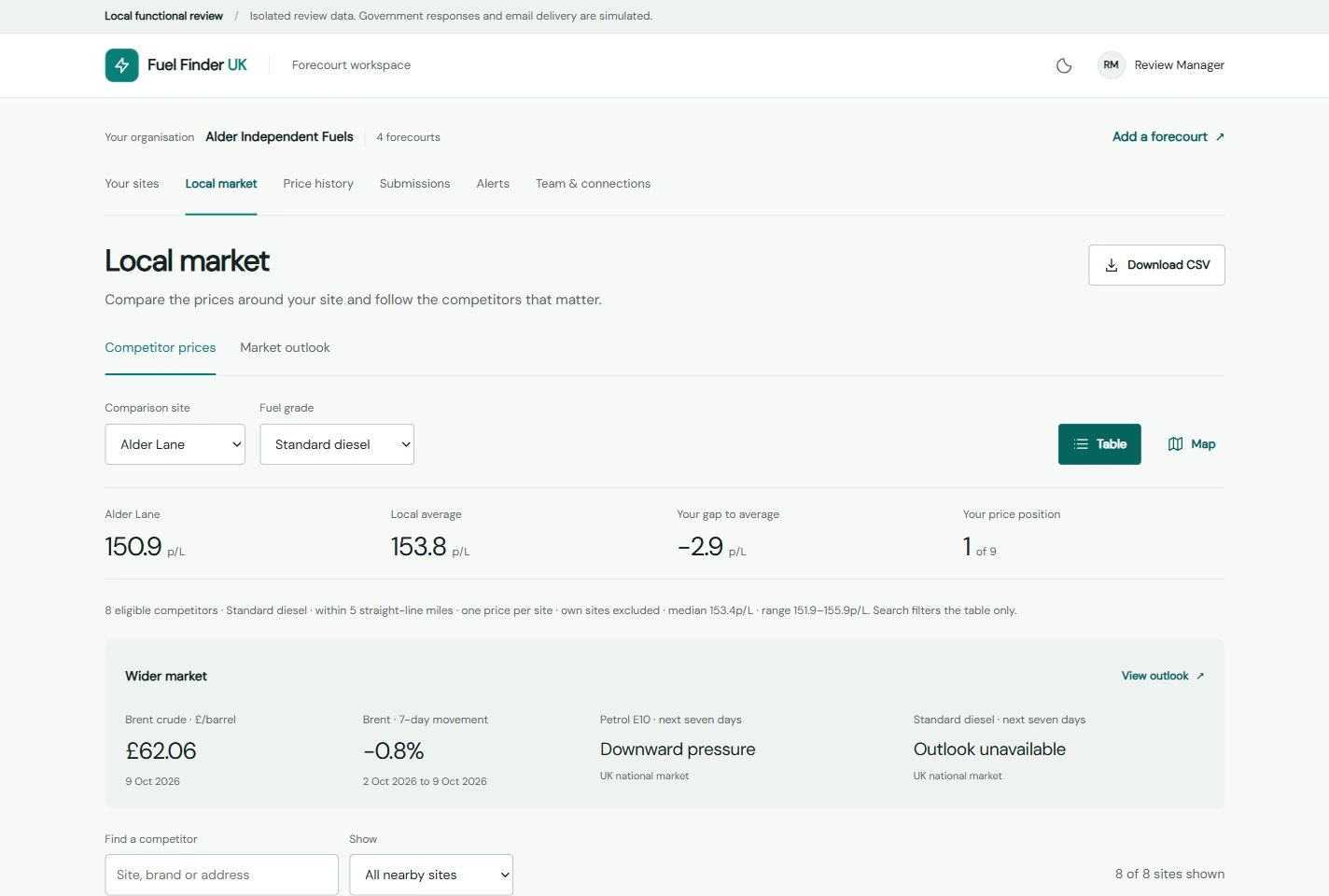Toggle dark mode moon icon

pos(1064,65)
